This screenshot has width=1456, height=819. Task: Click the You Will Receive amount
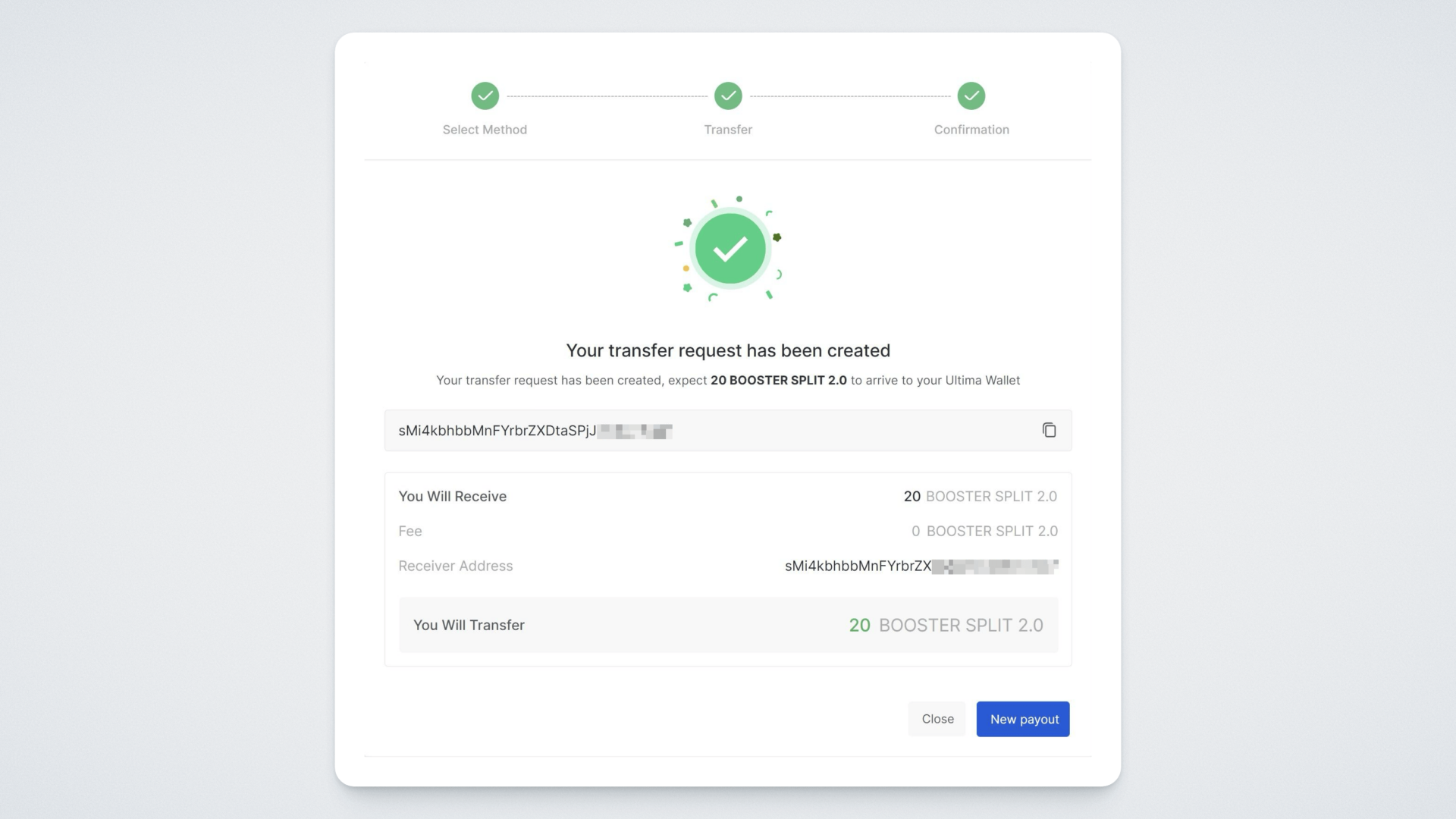pyautogui.click(x=980, y=496)
